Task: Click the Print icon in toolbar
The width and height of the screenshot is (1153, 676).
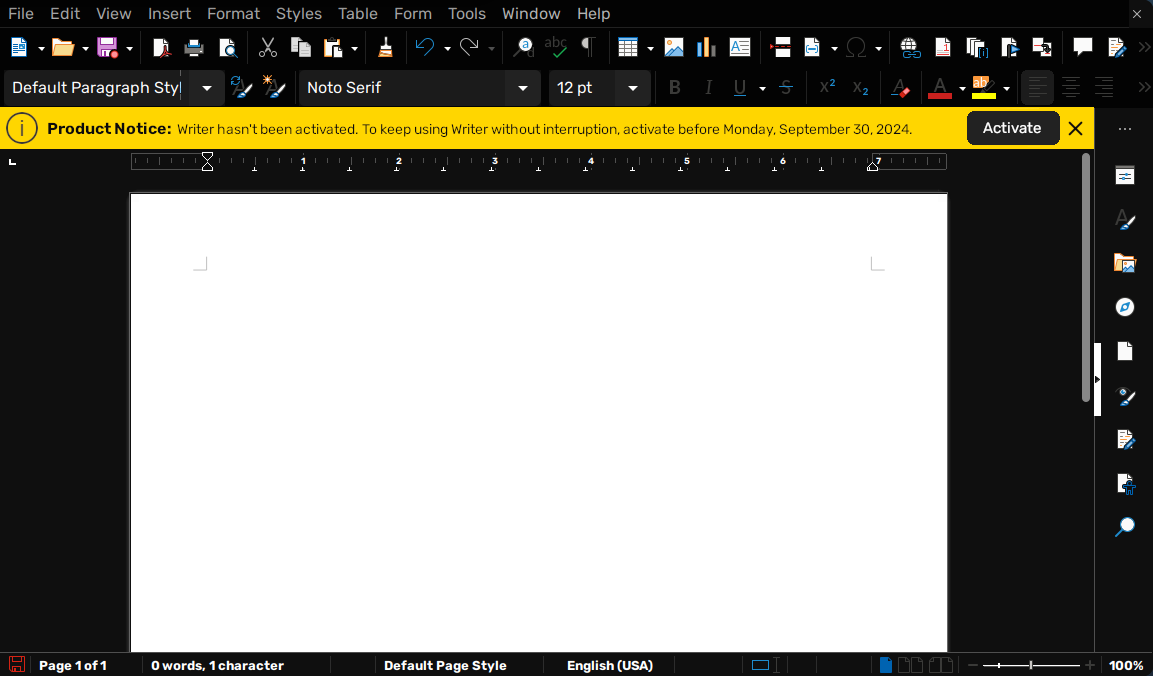Action: [x=194, y=47]
